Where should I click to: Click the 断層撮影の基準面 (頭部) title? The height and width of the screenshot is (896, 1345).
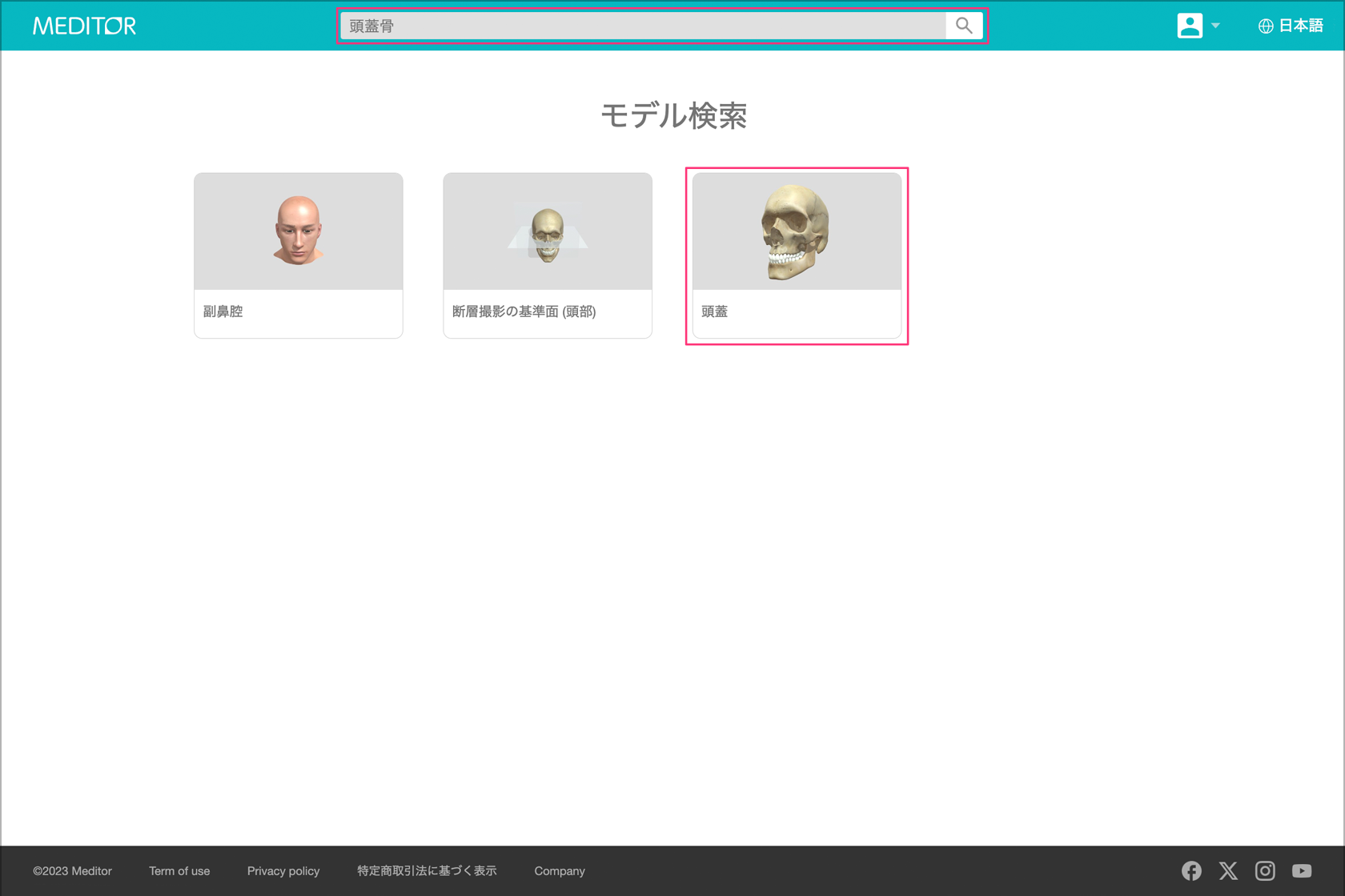tap(524, 311)
